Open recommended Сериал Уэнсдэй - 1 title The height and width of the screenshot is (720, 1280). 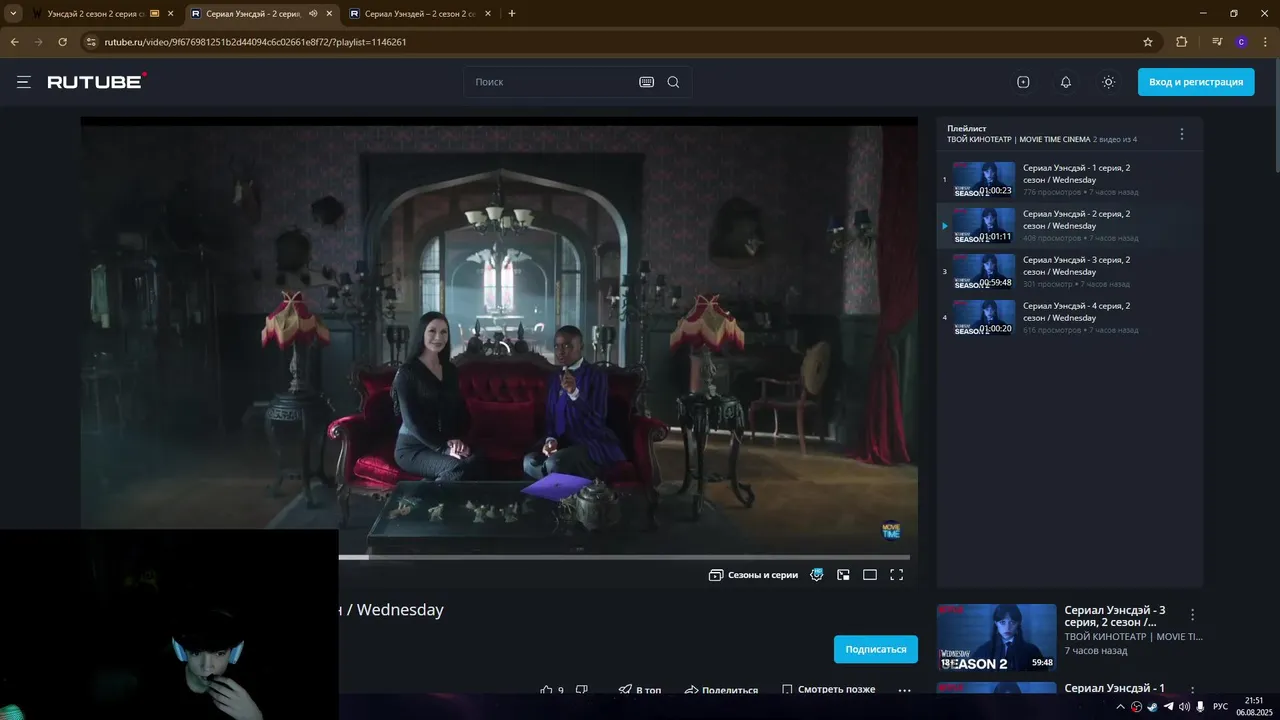[x=1115, y=689]
